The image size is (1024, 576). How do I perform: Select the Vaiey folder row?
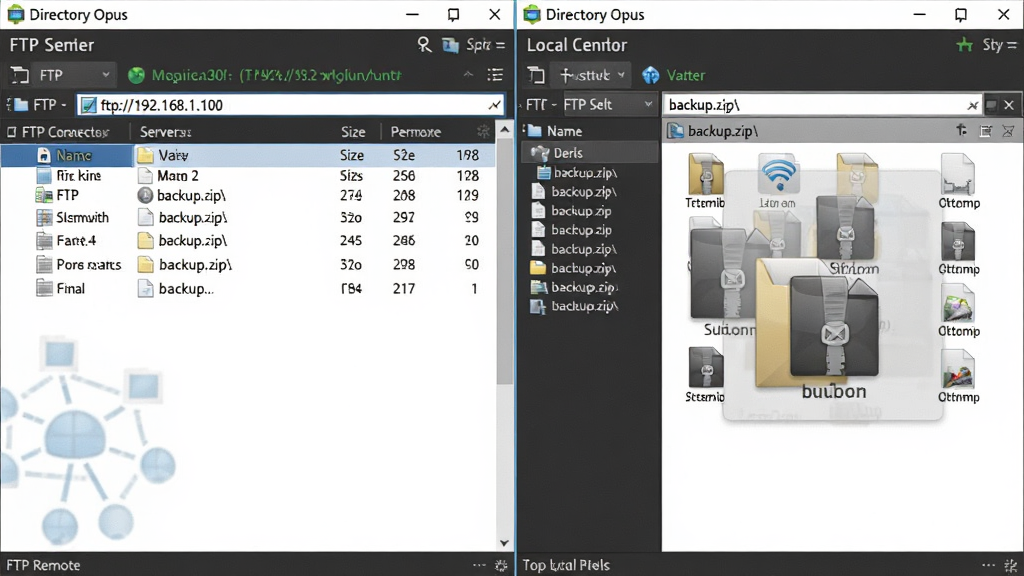tap(313, 155)
